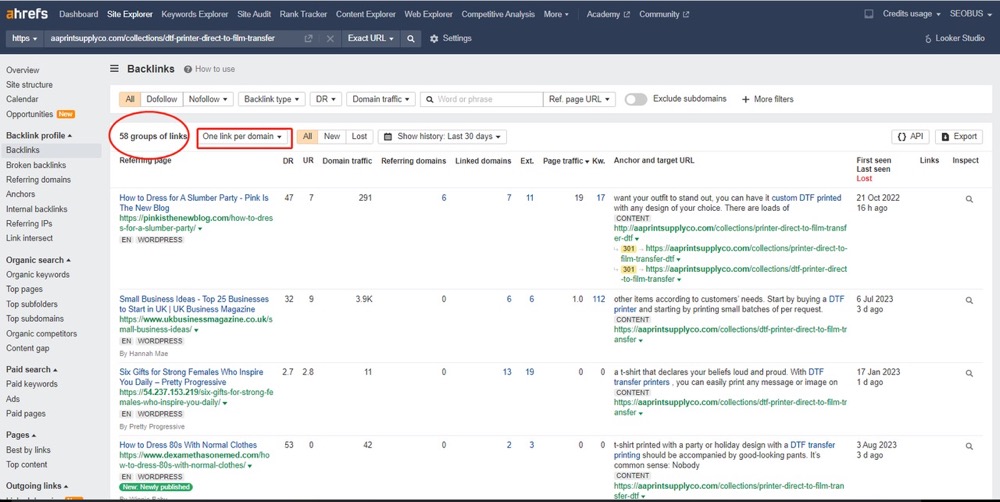Click the inspect magnifier for ukbusinessmagazine row

coord(969,300)
